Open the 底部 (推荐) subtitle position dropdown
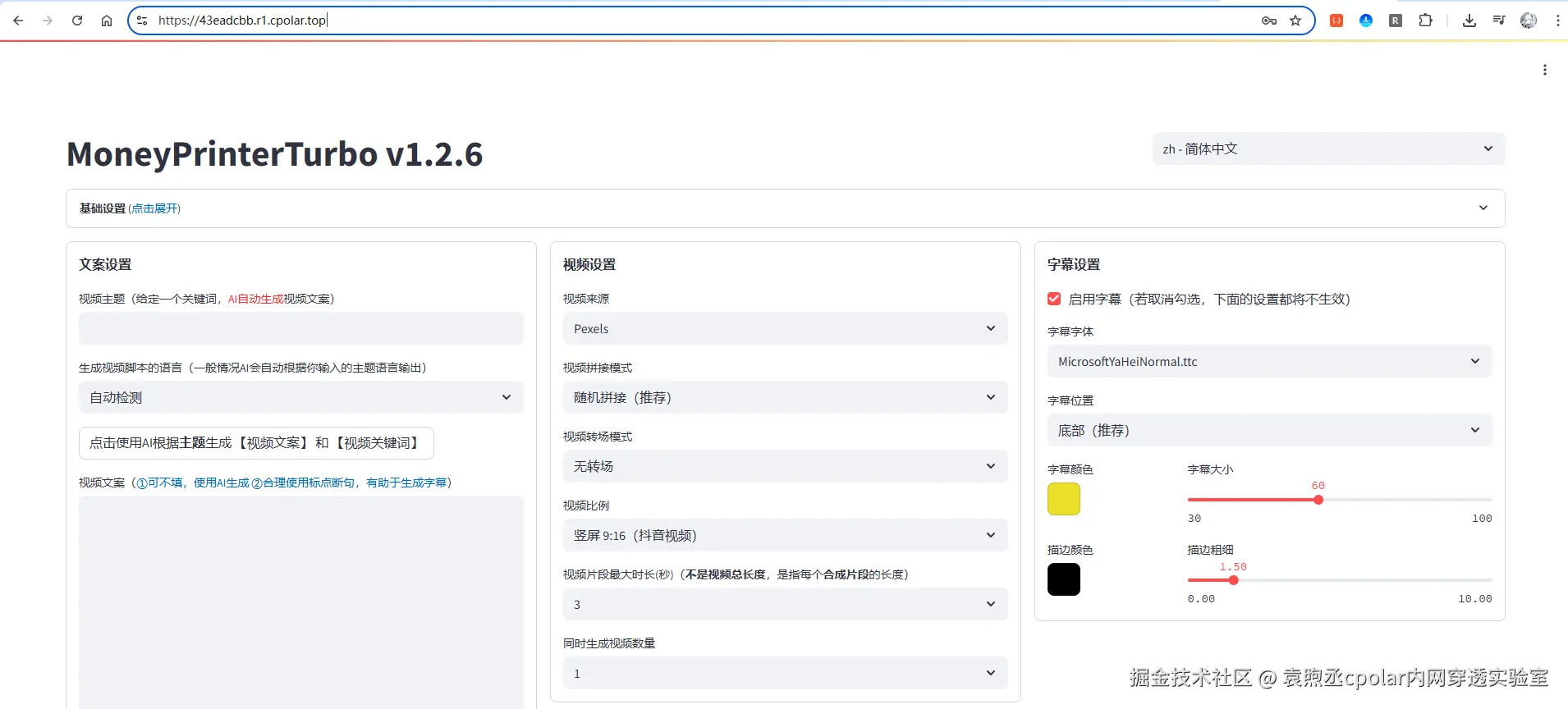Image resolution: width=1568 pixels, height=709 pixels. (x=1269, y=430)
